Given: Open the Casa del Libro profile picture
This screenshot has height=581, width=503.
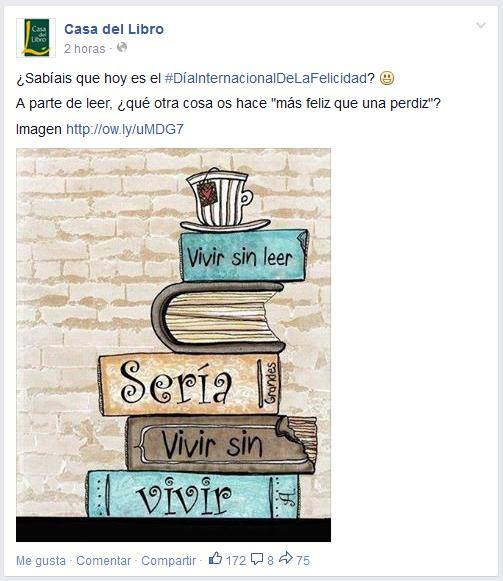Looking at the screenshot, I should (36, 37).
